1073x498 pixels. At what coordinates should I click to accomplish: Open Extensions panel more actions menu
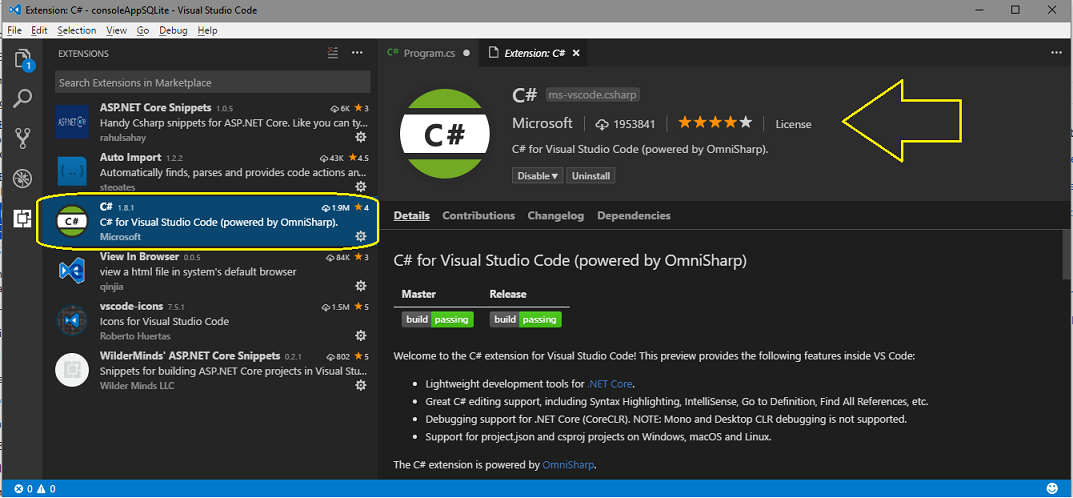357,53
